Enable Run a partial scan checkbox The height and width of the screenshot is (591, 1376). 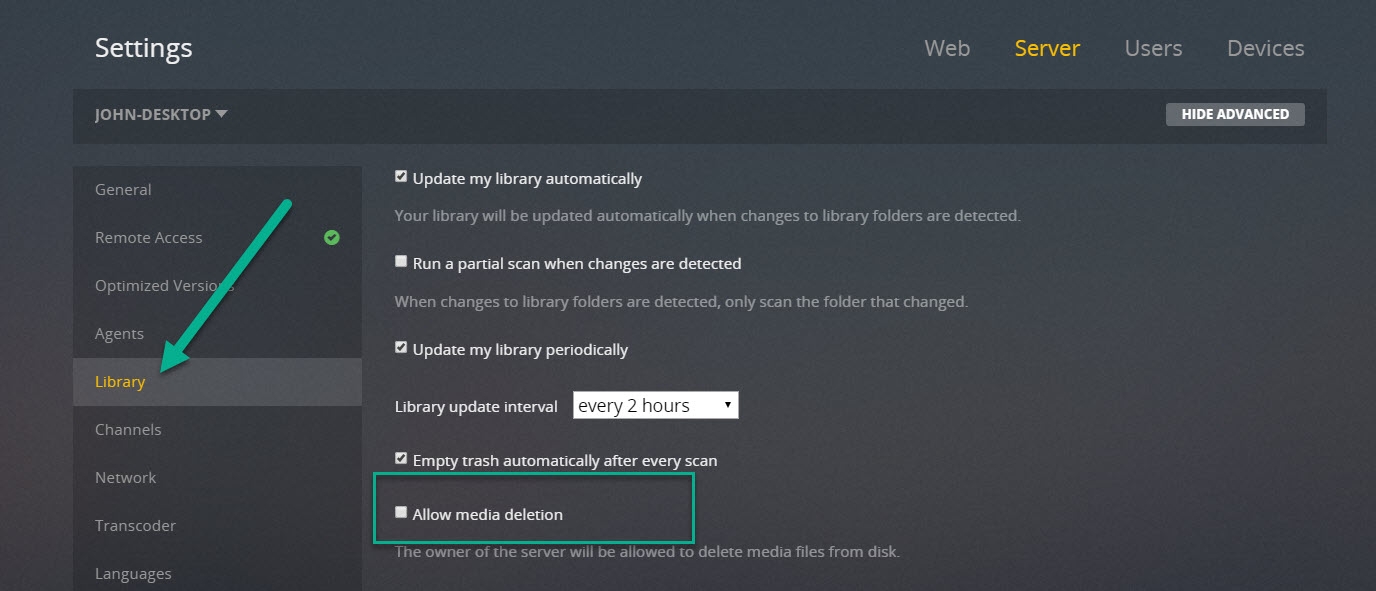(x=401, y=262)
